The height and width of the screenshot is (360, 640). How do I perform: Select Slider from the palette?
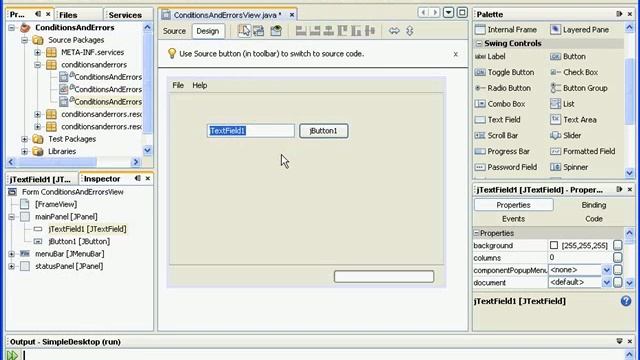[566, 136]
